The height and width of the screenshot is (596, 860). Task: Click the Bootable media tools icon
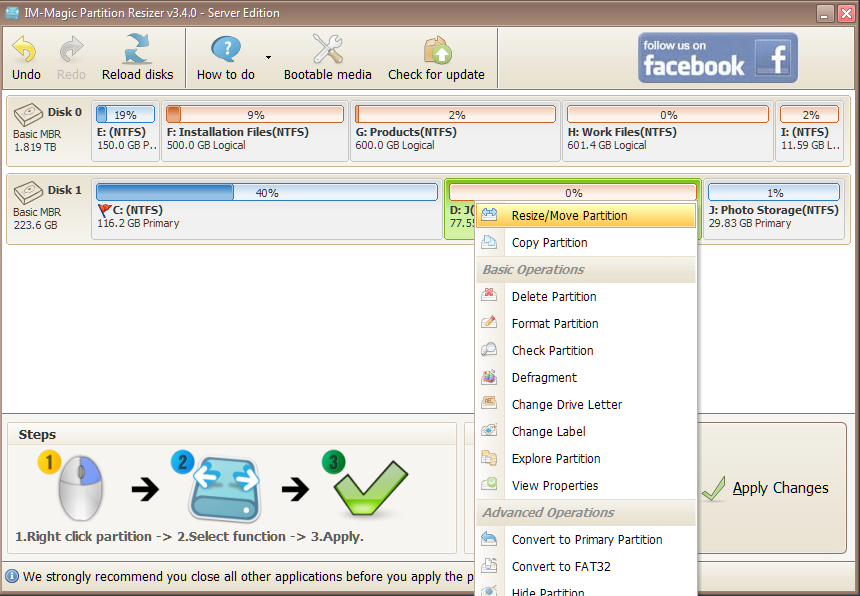pos(327,50)
